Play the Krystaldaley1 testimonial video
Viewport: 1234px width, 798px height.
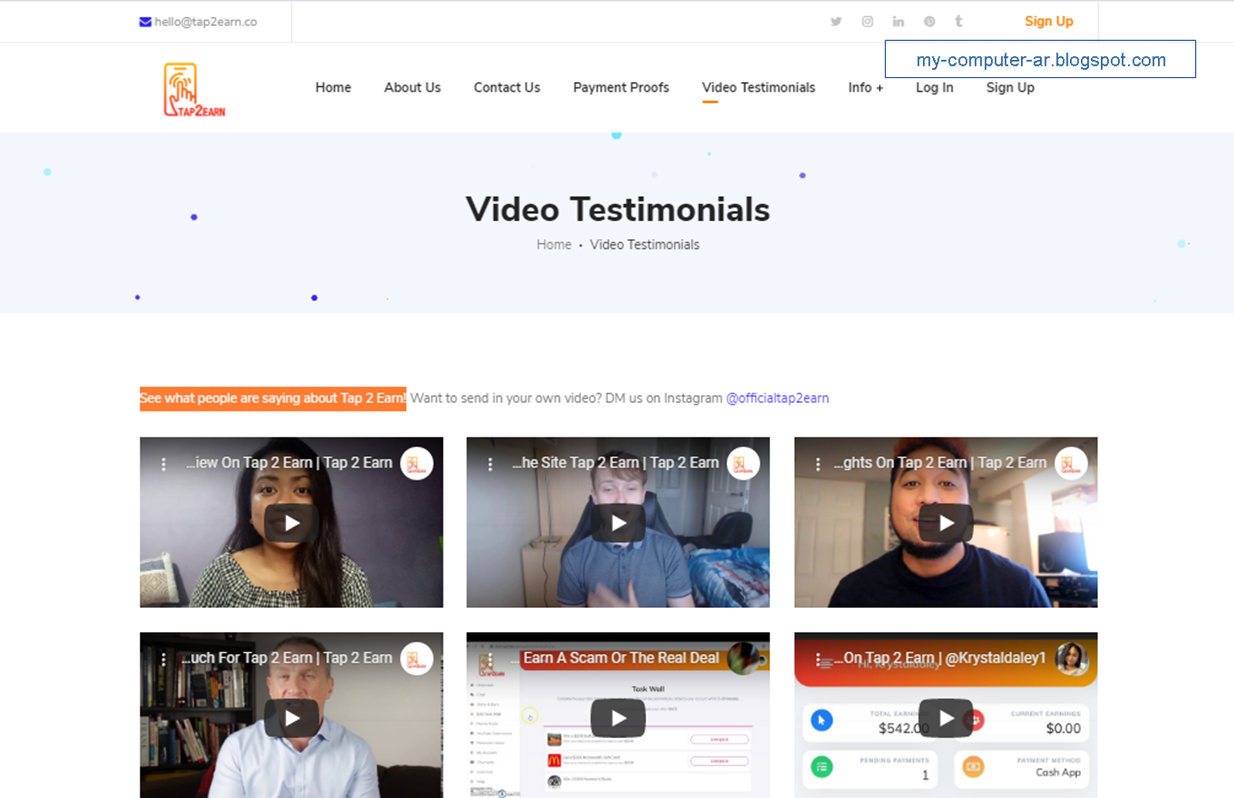[x=946, y=717]
